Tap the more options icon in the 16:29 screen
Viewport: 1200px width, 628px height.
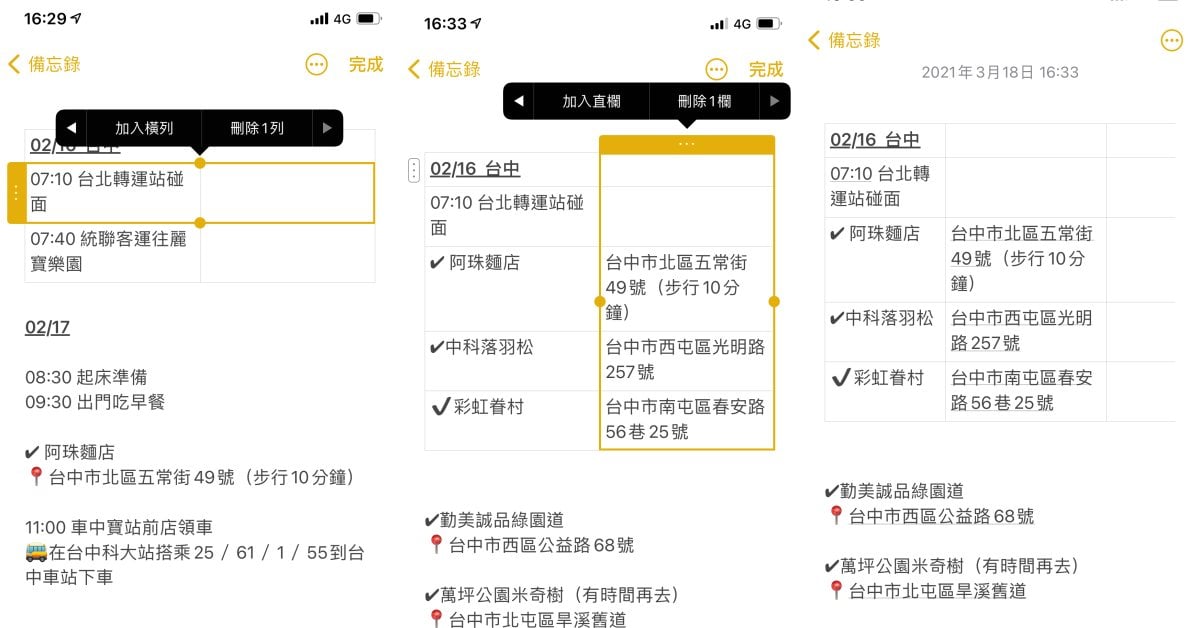tap(316, 65)
